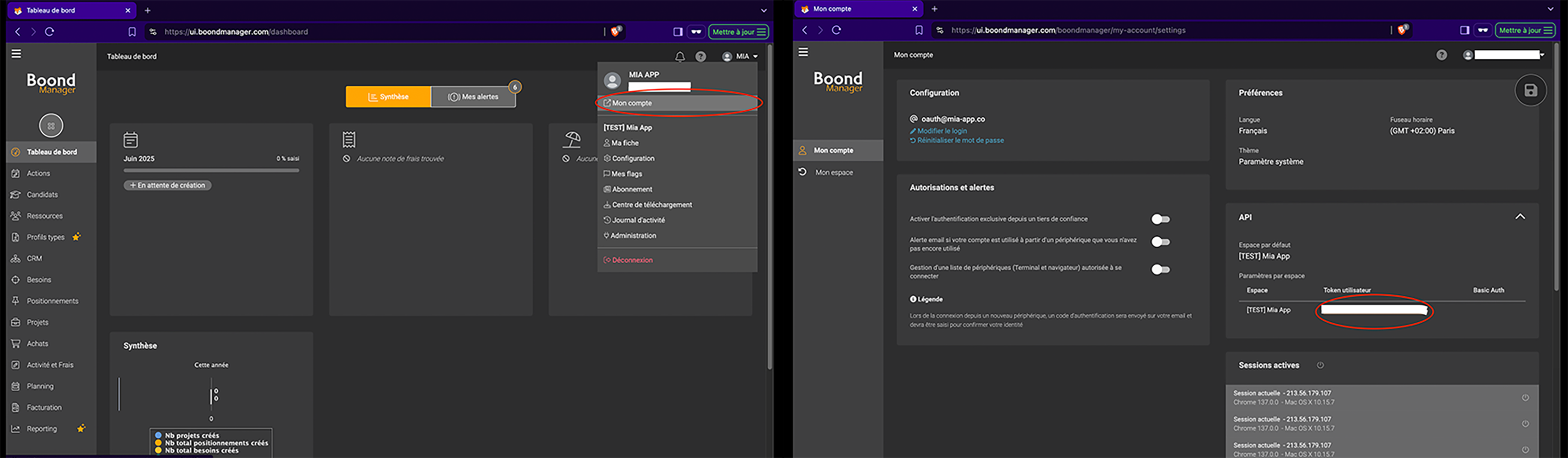Toggle authorized devices list management switch
Viewport: 1568px width, 458px height.
pos(1160,270)
